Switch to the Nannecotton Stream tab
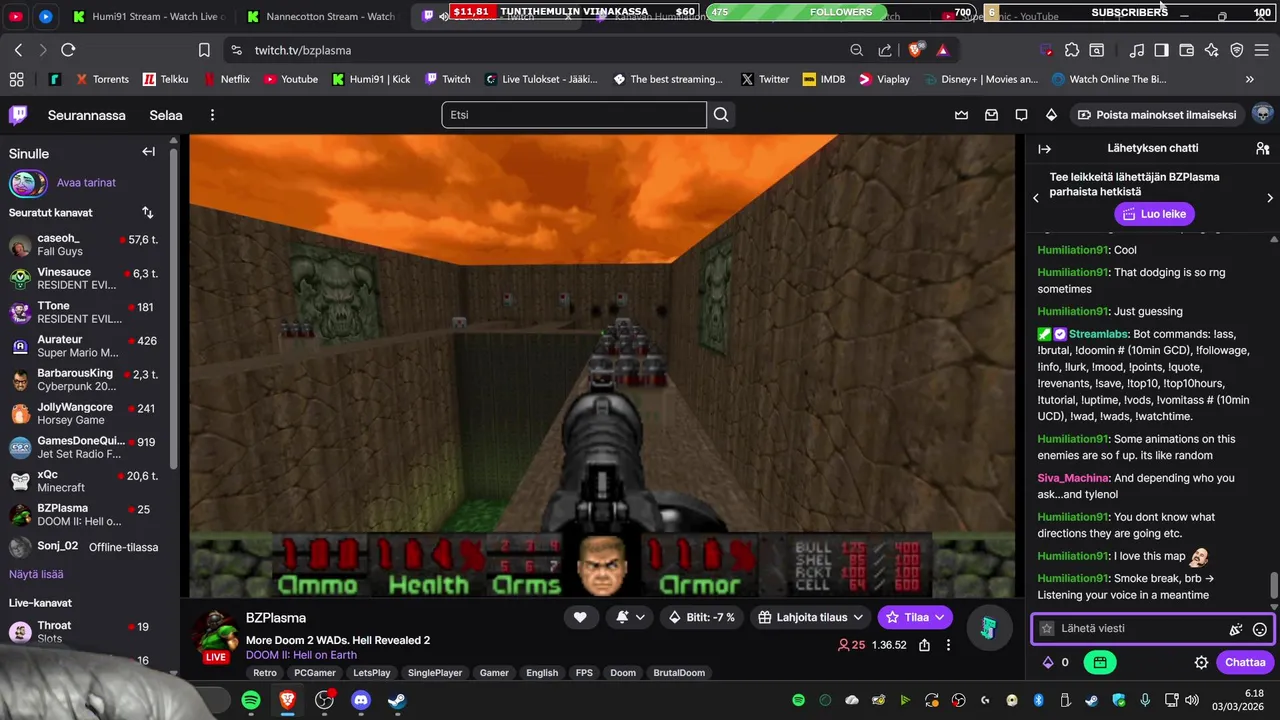Image resolution: width=1280 pixels, height=720 pixels. 322,16
